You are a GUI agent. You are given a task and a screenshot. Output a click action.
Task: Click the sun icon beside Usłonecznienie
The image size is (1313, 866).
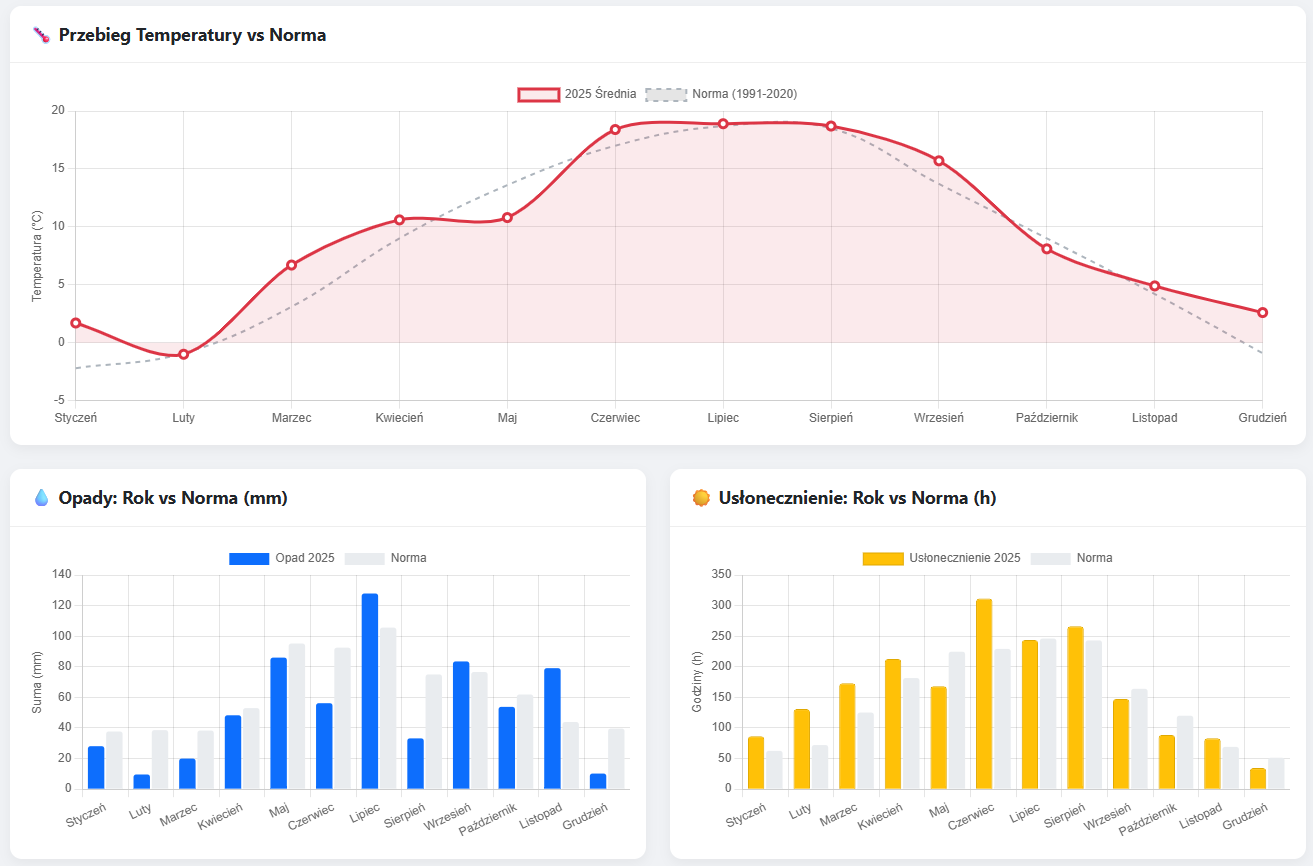[701, 498]
